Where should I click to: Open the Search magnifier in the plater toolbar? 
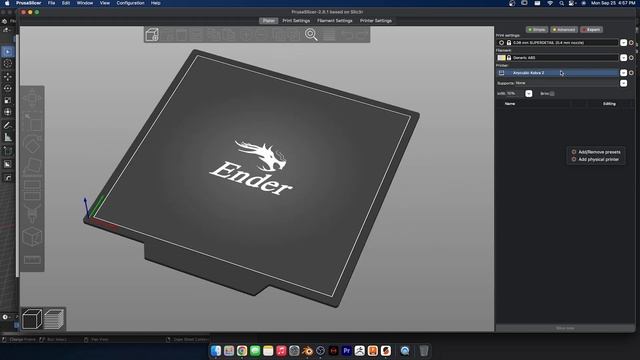311,35
